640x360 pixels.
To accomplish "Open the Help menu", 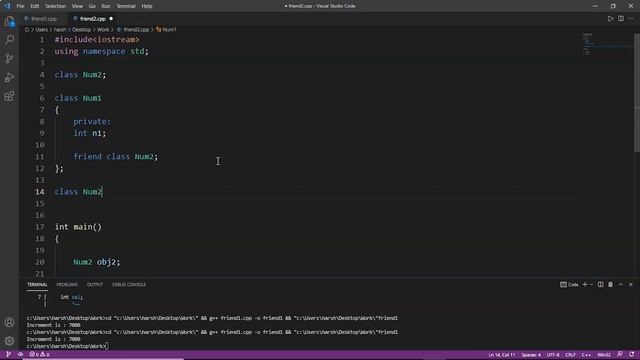I will pos(147,6).
